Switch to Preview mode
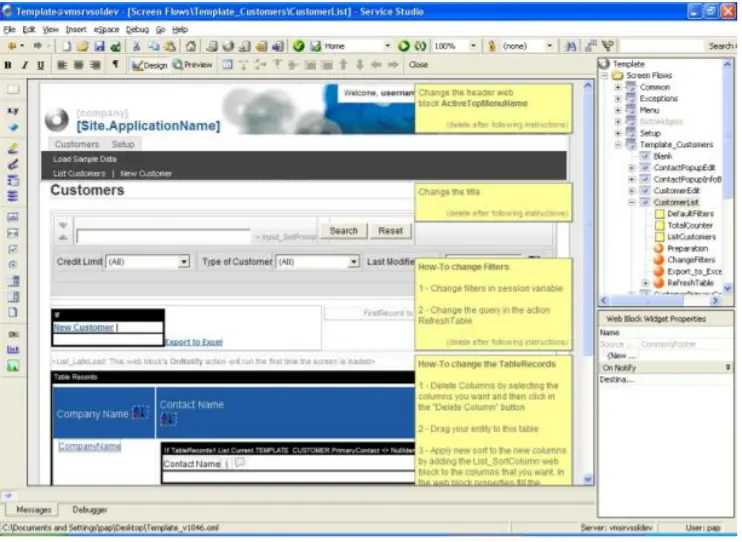 pos(193,65)
